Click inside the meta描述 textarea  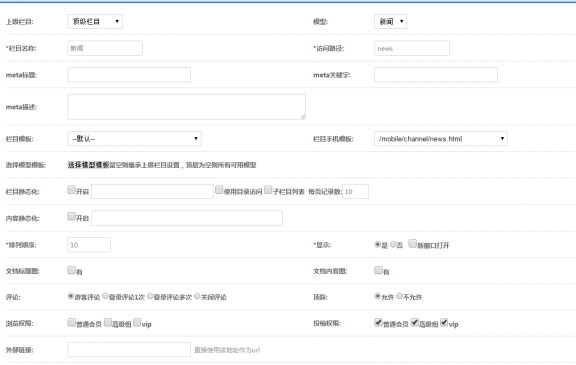[186, 107]
